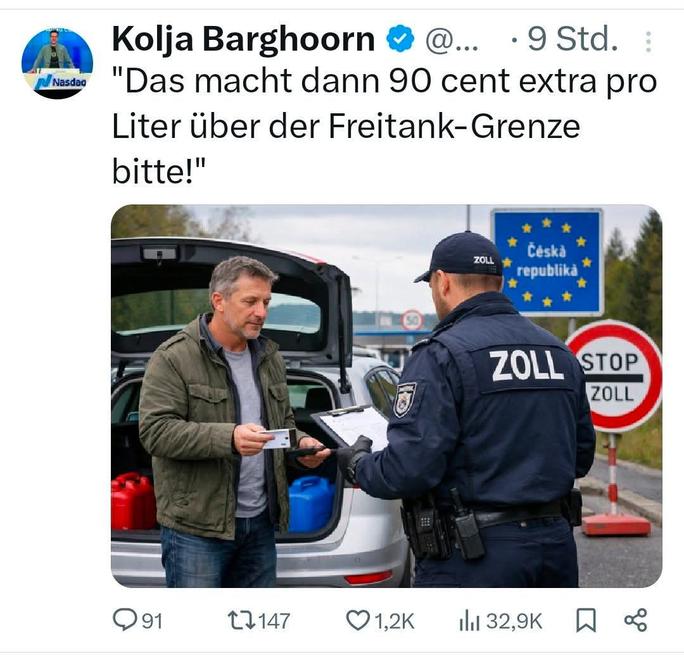Click the 147 reposts count

tap(274, 621)
